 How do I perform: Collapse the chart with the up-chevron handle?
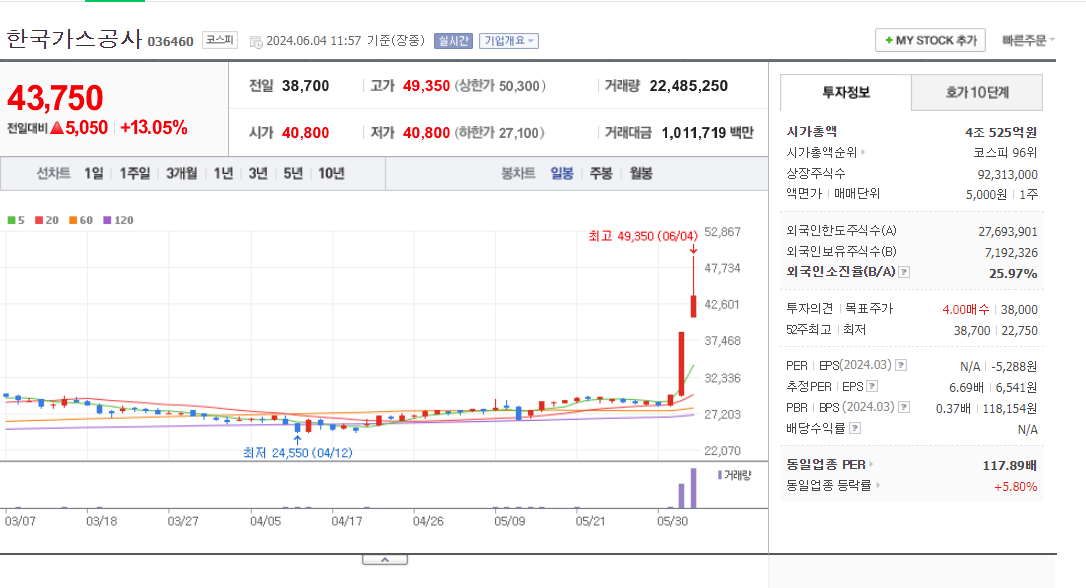[x=384, y=560]
